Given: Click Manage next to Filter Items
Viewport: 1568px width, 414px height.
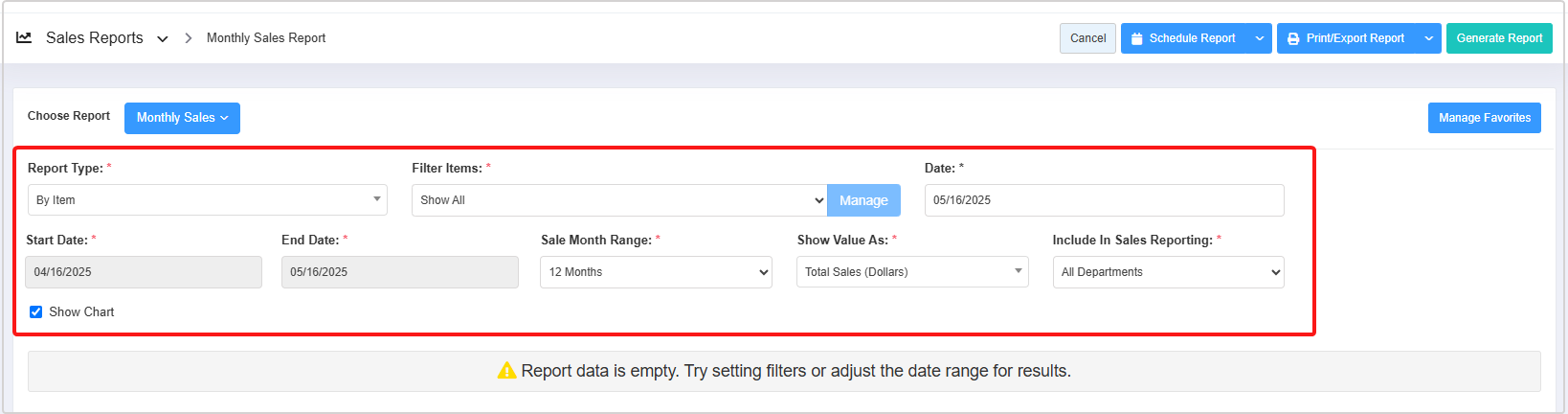Looking at the screenshot, I should [863, 200].
